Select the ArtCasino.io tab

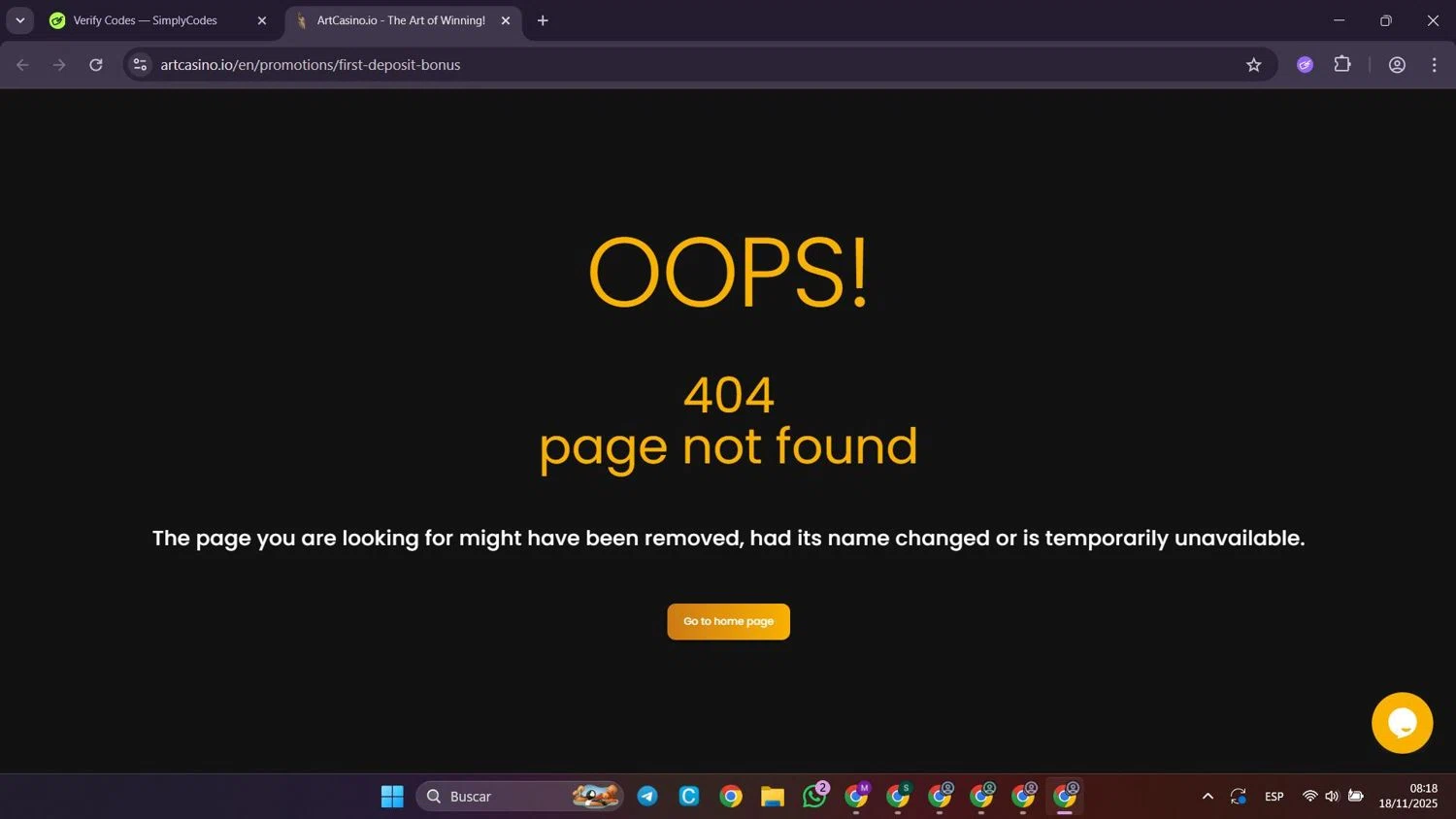click(x=401, y=20)
